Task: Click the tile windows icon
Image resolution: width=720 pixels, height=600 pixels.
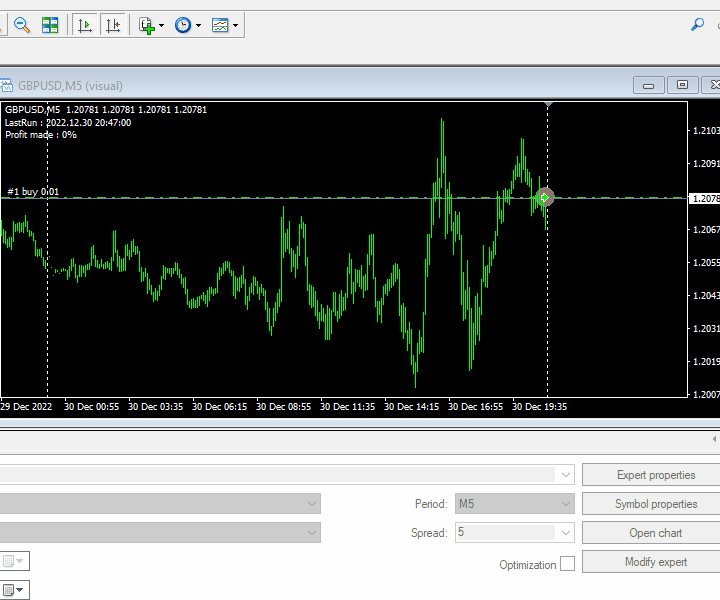Action: tap(50, 25)
